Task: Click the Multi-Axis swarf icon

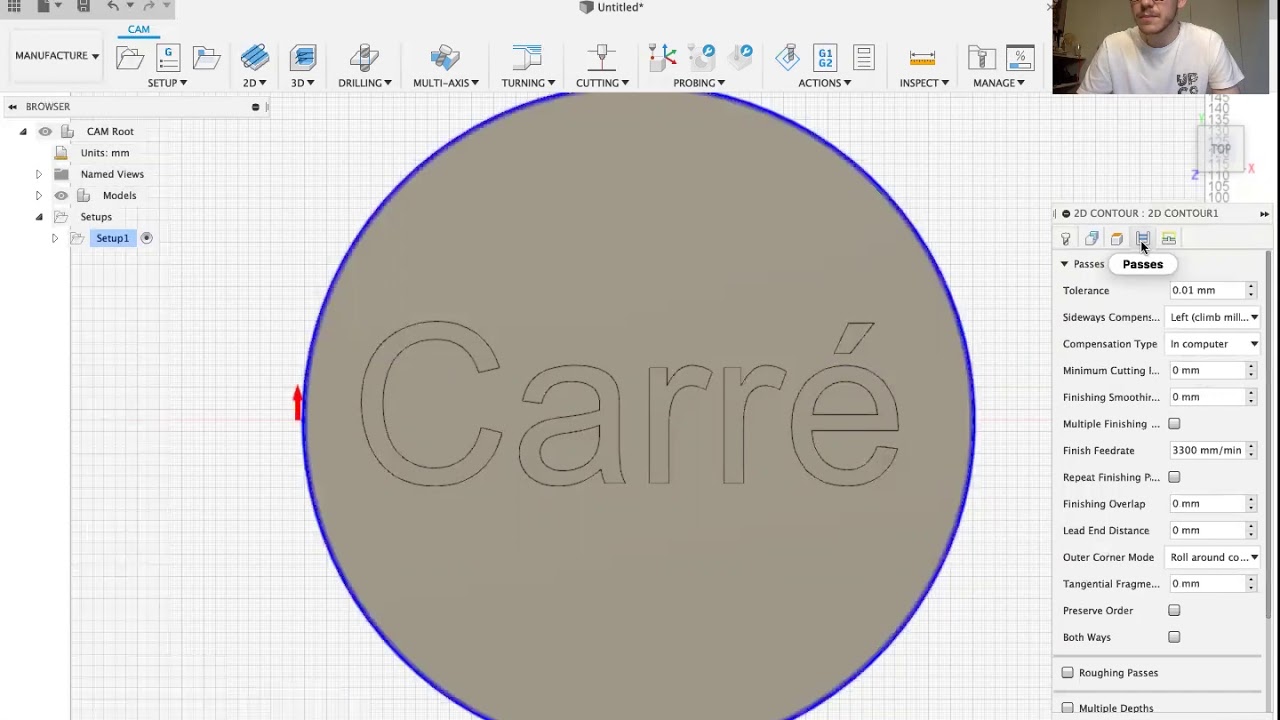Action: pos(445,57)
